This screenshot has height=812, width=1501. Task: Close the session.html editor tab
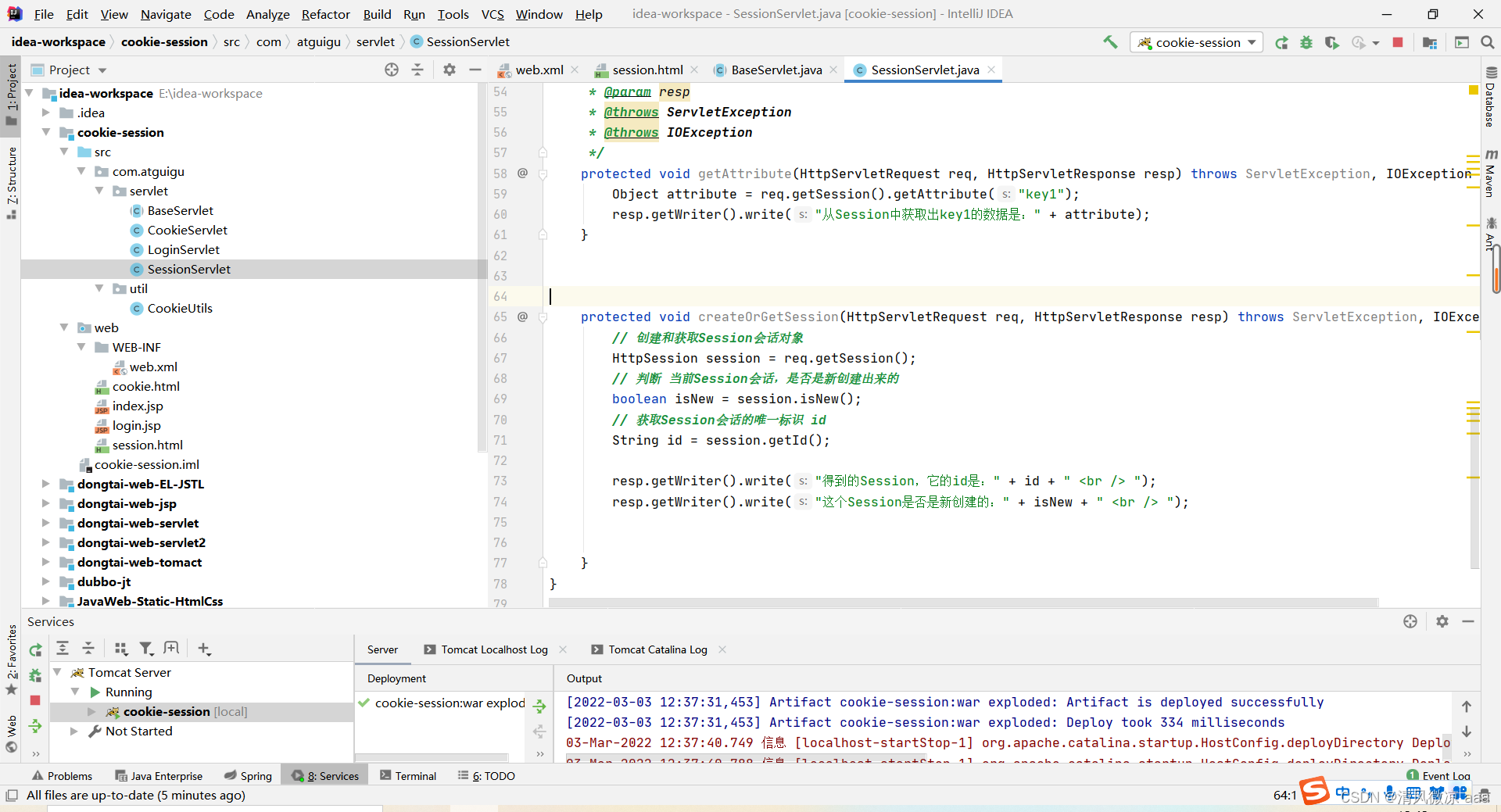coord(694,70)
